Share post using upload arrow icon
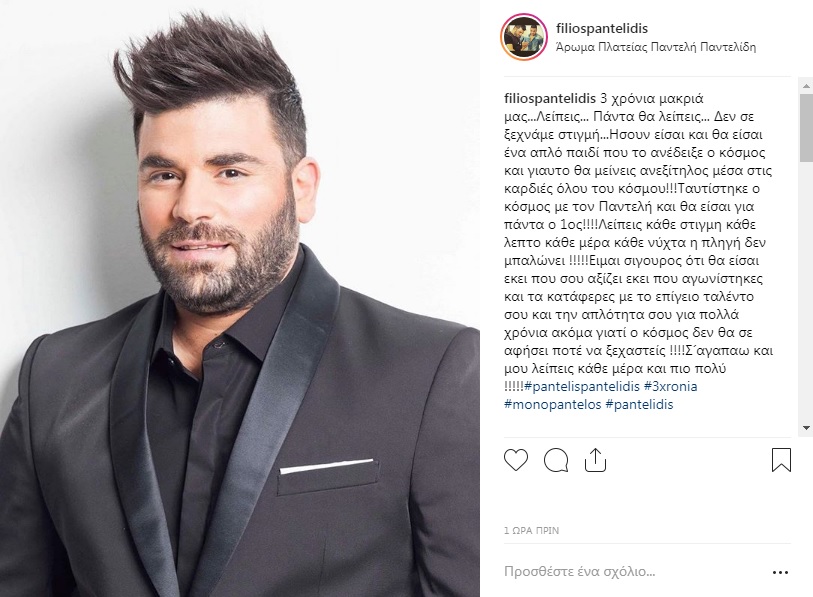This screenshot has width=813, height=597. tap(595, 460)
